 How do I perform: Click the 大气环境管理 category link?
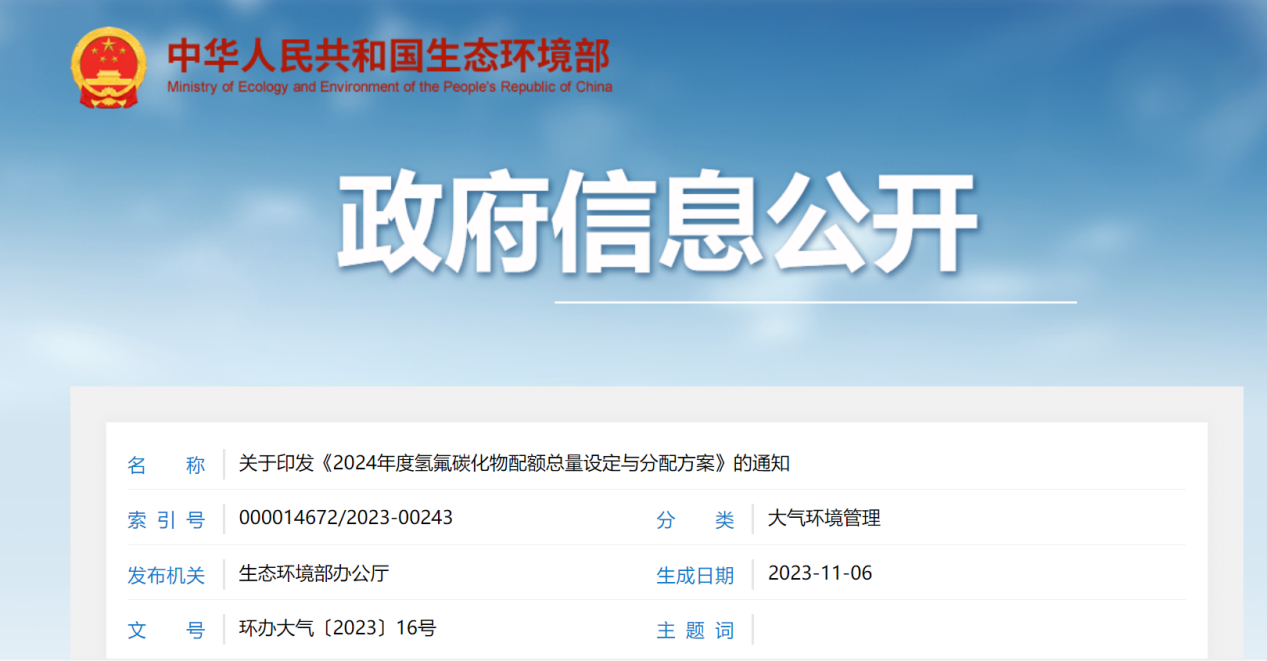(825, 519)
